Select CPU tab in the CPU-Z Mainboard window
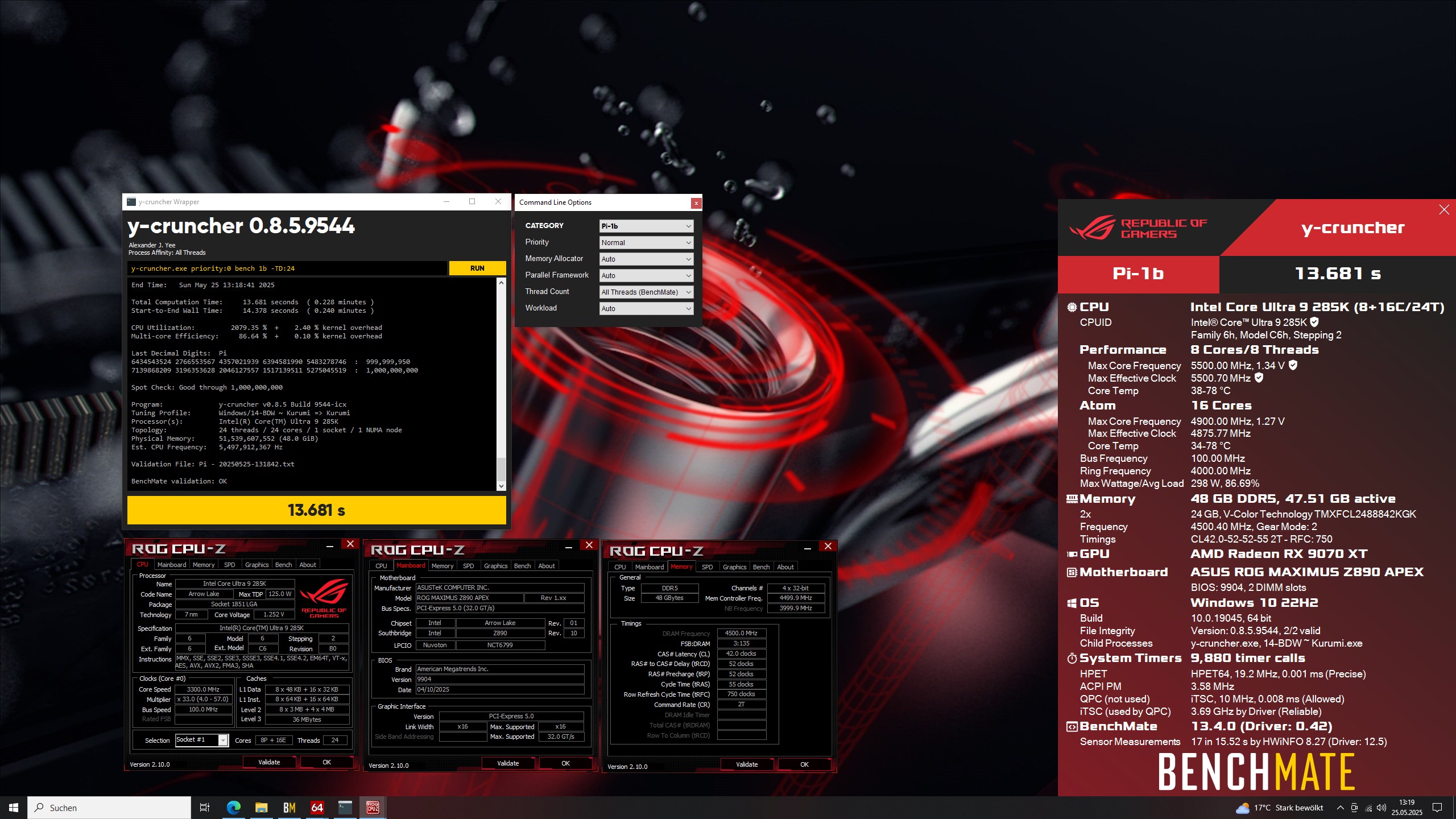The height and width of the screenshot is (819, 1456). (381, 566)
